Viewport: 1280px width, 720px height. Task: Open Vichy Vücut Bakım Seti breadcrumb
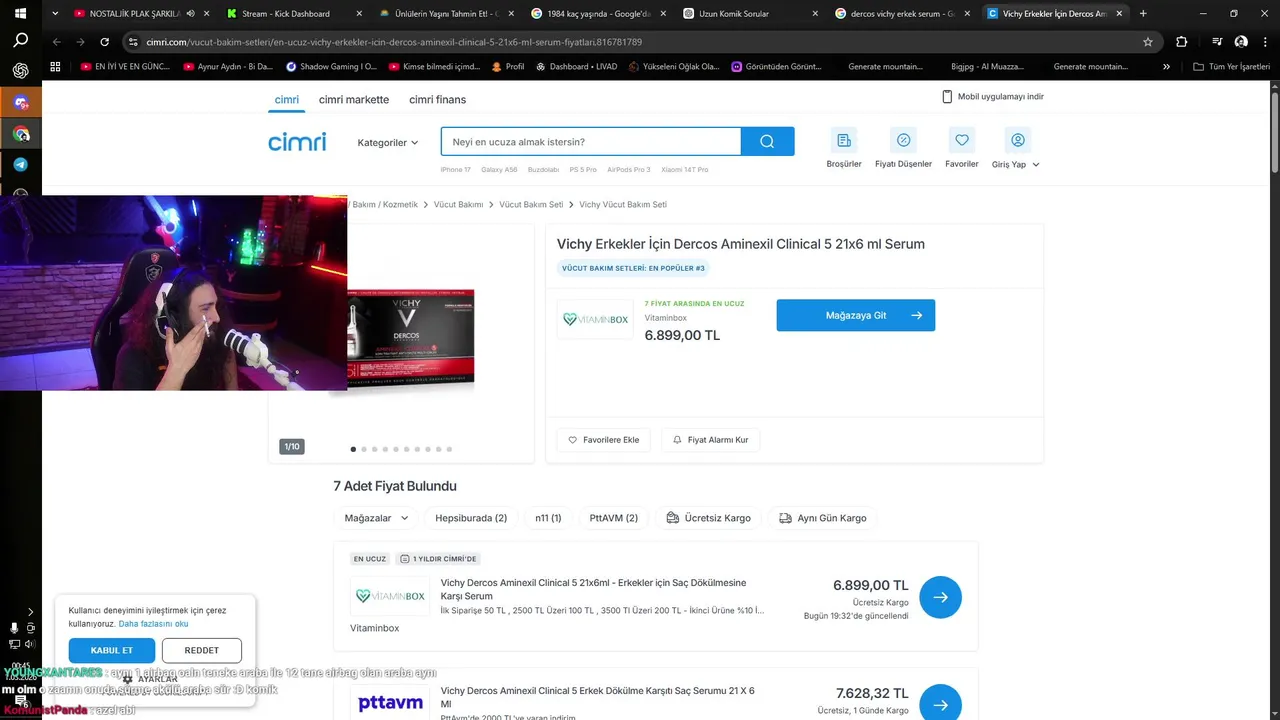click(623, 204)
